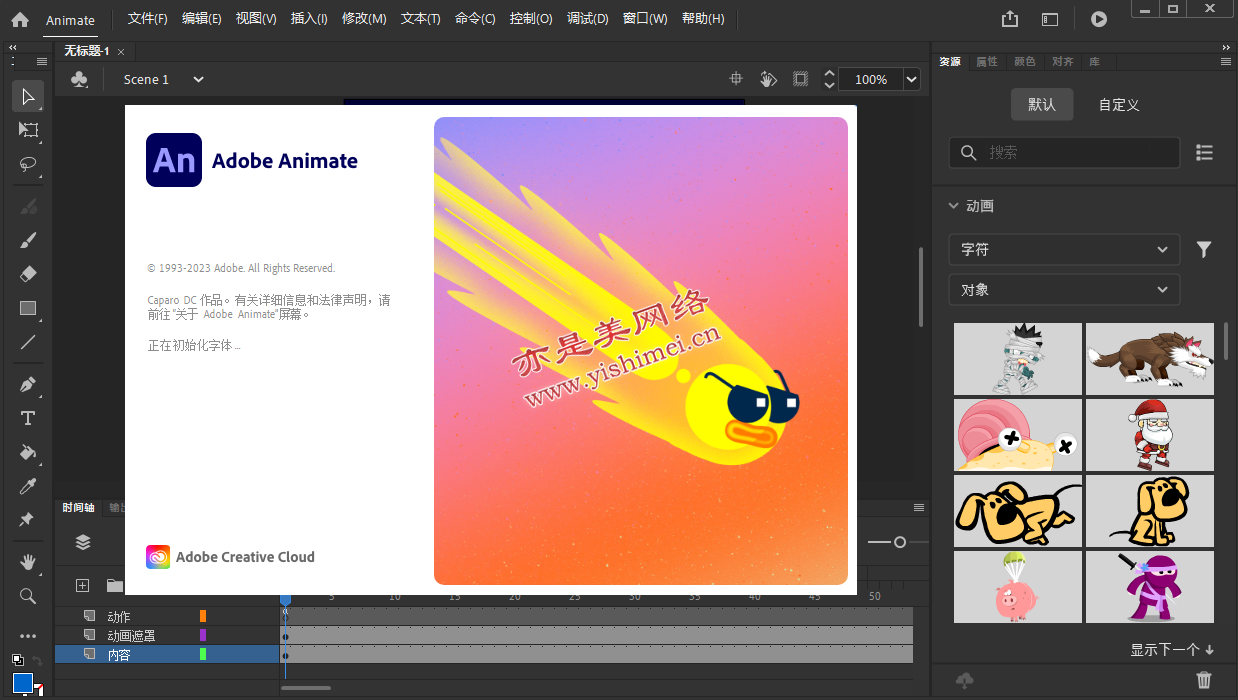
Task: Click the share/publish icon
Action: pos(1010,19)
